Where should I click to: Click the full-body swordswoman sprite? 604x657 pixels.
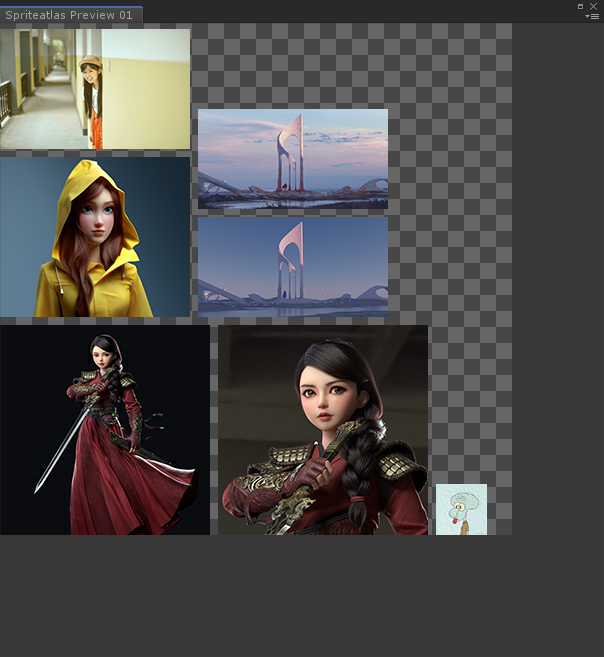pyautogui.click(x=105, y=430)
